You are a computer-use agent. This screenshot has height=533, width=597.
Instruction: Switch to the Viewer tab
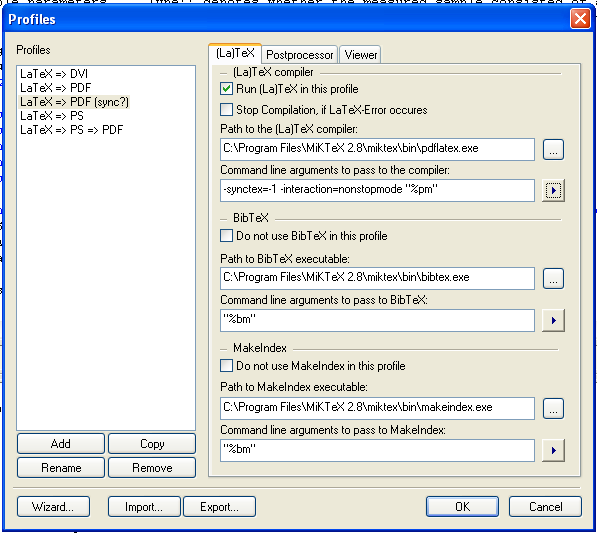click(x=361, y=55)
